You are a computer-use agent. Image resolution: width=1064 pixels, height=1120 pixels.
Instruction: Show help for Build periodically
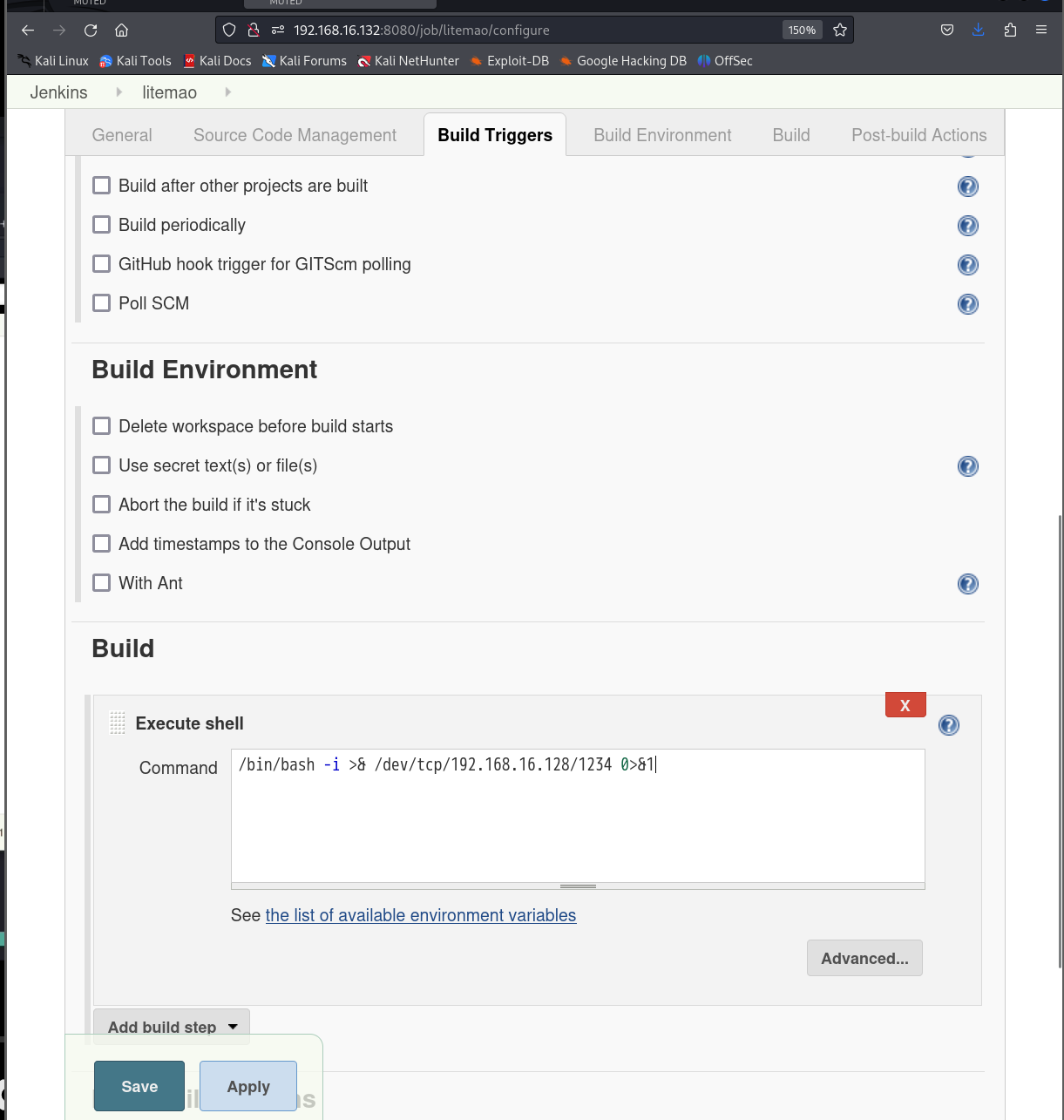968,226
